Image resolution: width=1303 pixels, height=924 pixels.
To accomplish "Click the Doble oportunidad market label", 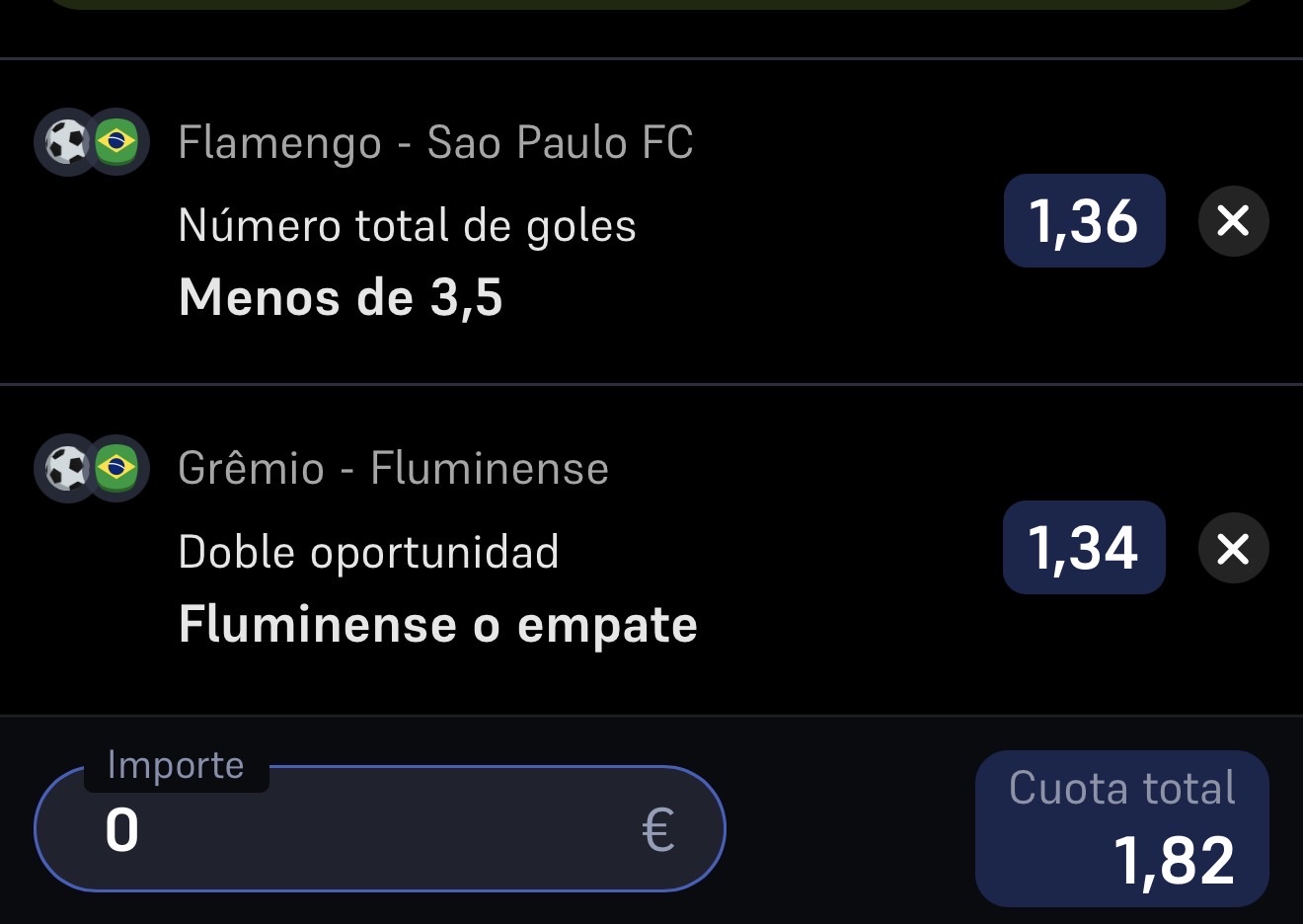I will coord(368,552).
